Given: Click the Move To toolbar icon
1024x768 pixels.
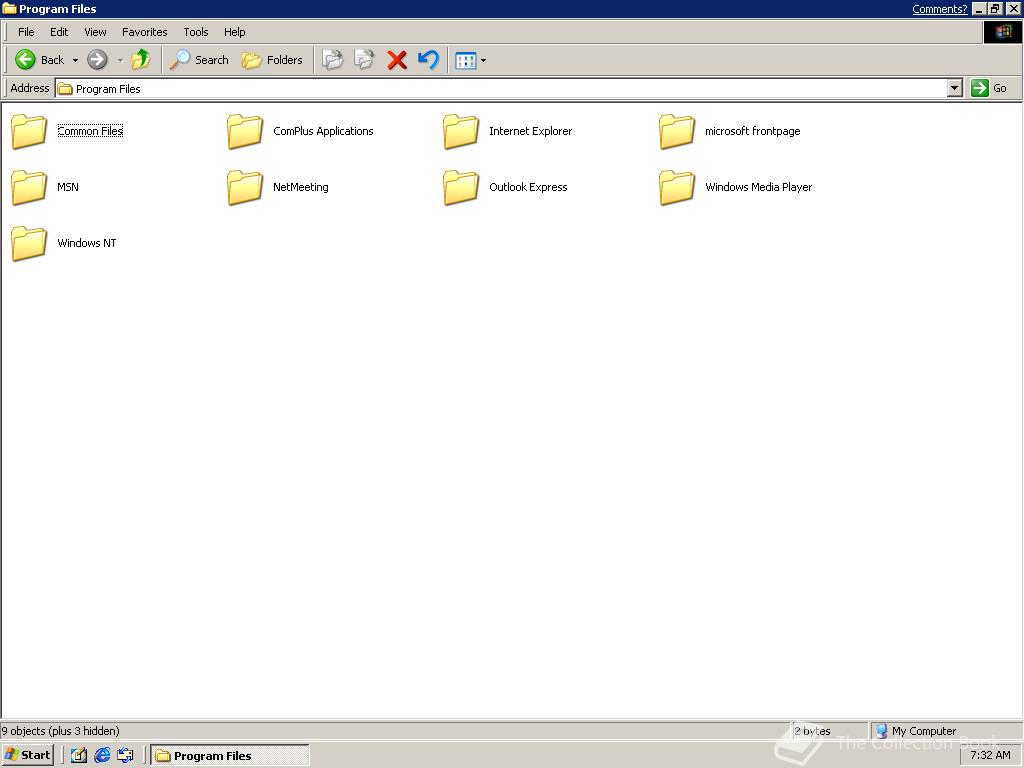Looking at the screenshot, I should 332,60.
